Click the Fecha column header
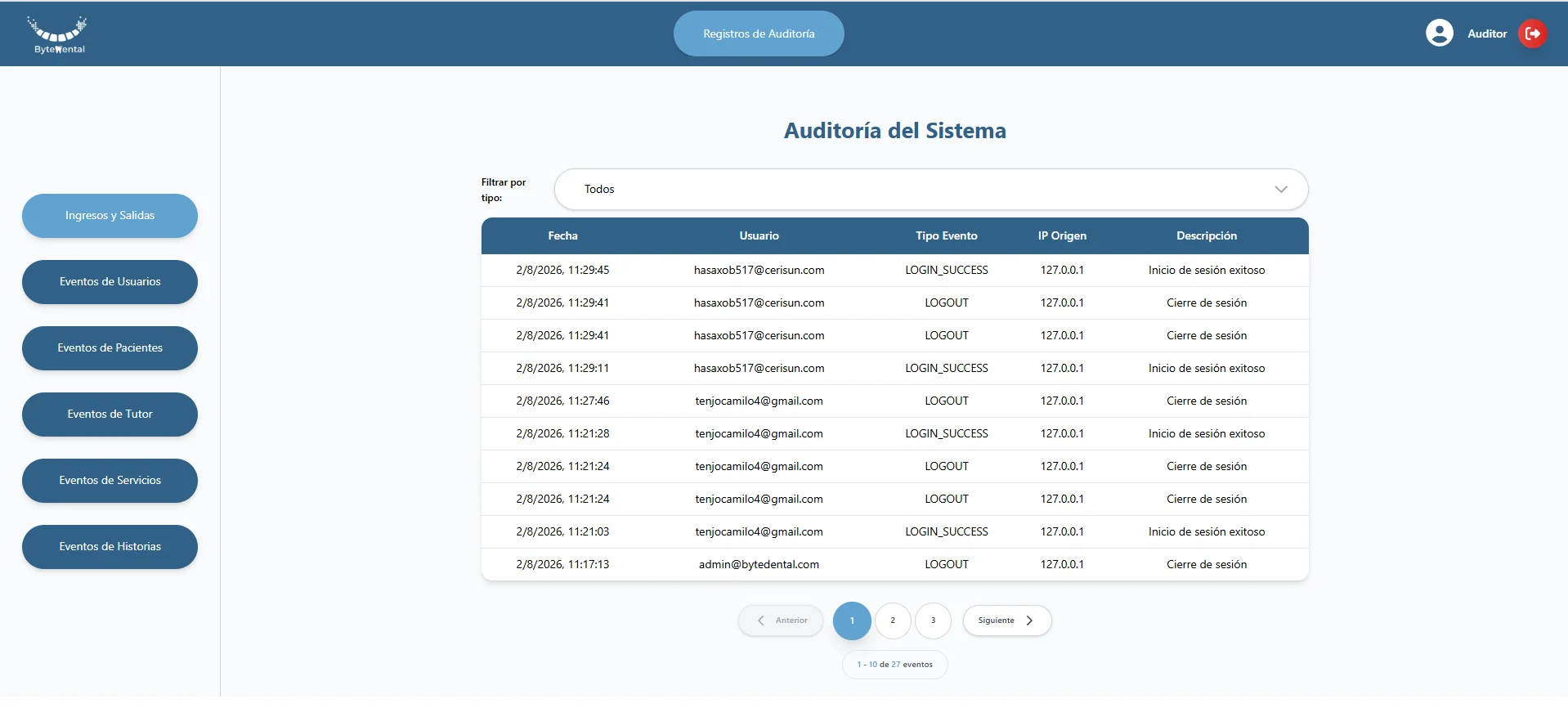 click(x=562, y=235)
